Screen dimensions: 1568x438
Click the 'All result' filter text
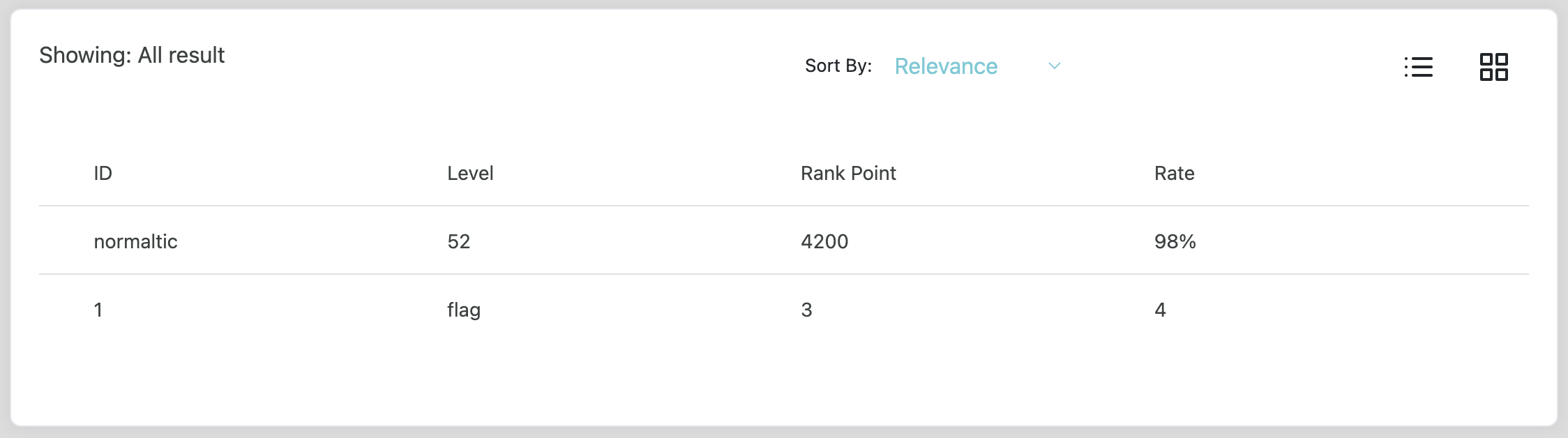[181, 55]
